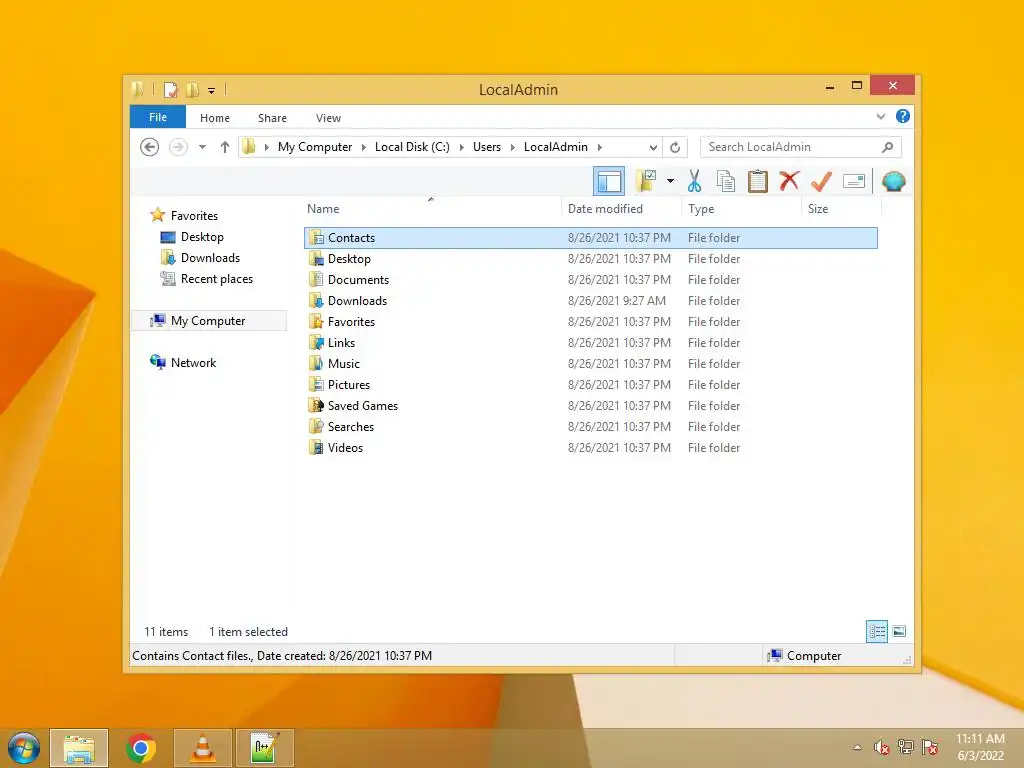Click Users breadcrumb in address bar
The height and width of the screenshot is (768, 1024).
(487, 147)
